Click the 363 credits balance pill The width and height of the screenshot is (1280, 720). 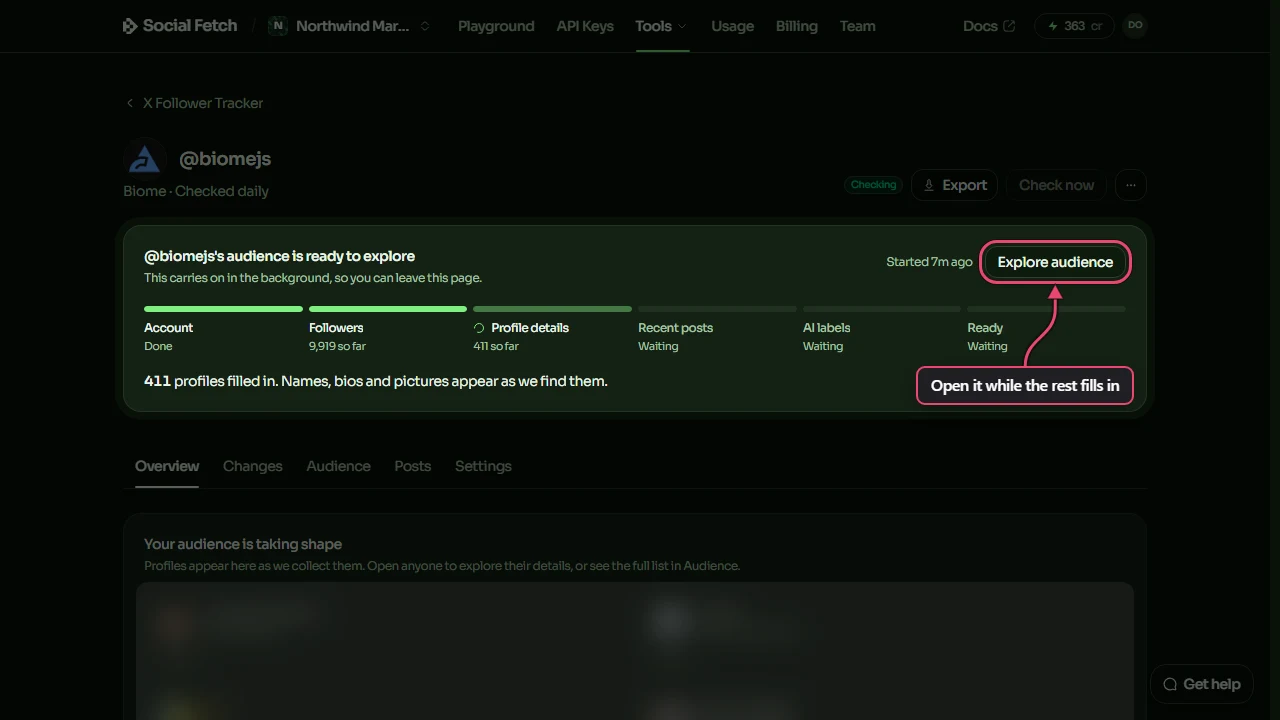(1074, 26)
